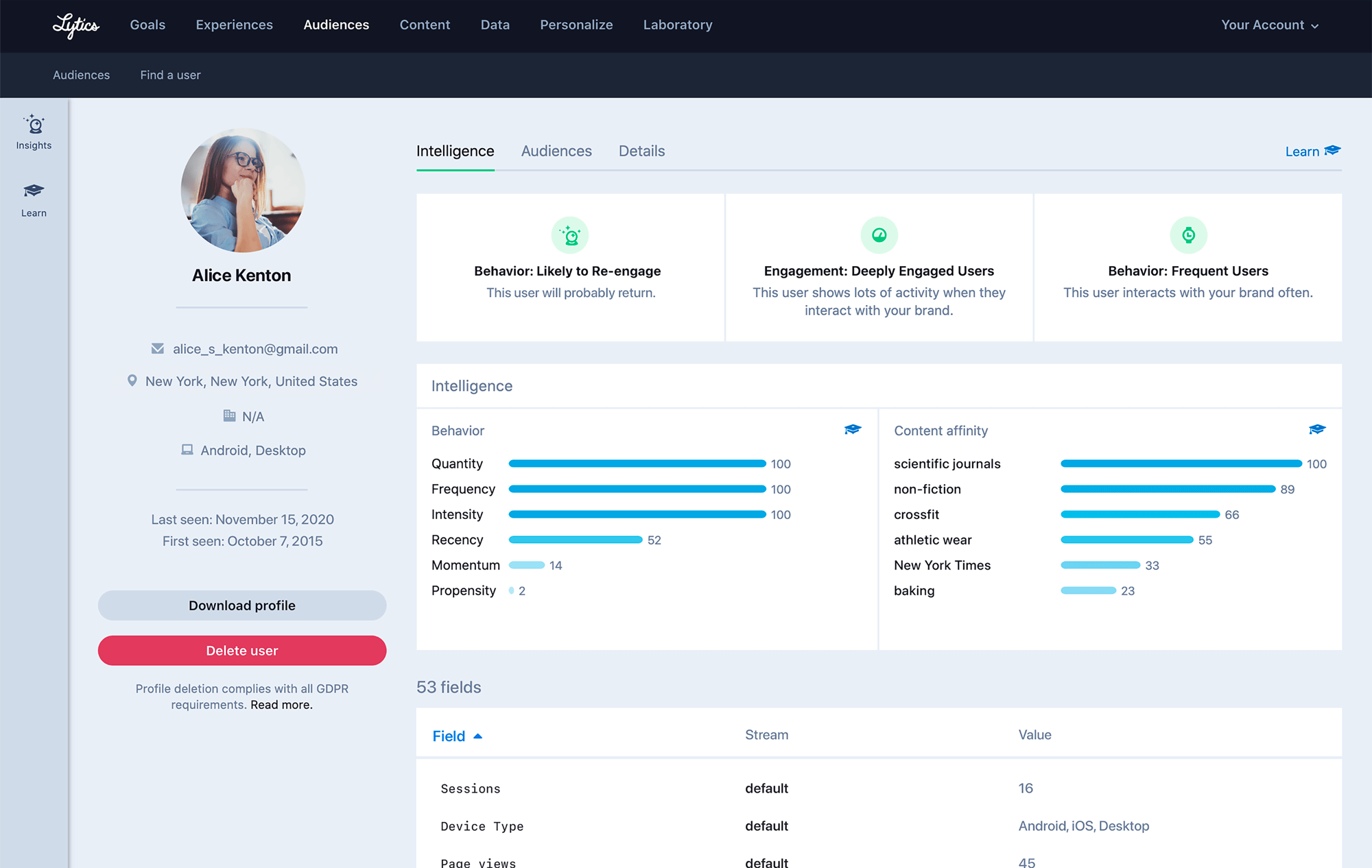This screenshot has height=868, width=1372.
Task: Toggle the Field column sort arrow
Action: [x=478, y=735]
